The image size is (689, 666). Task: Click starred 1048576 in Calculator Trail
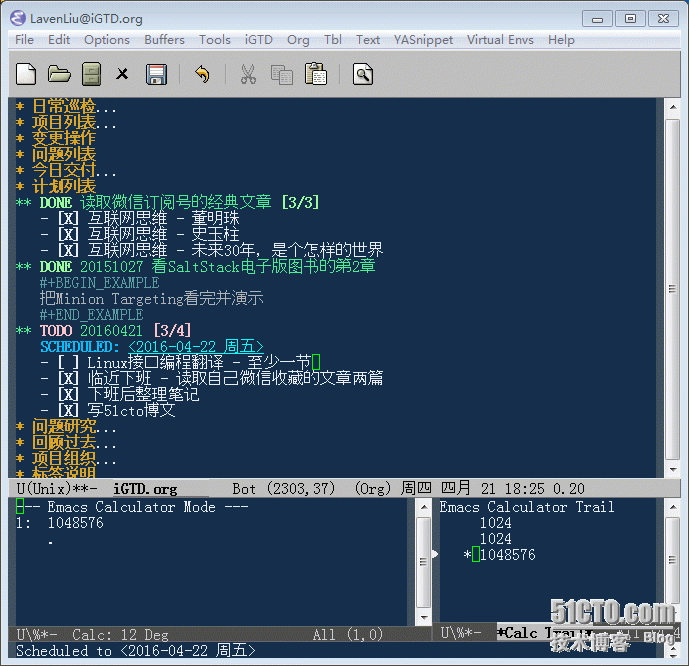508,555
